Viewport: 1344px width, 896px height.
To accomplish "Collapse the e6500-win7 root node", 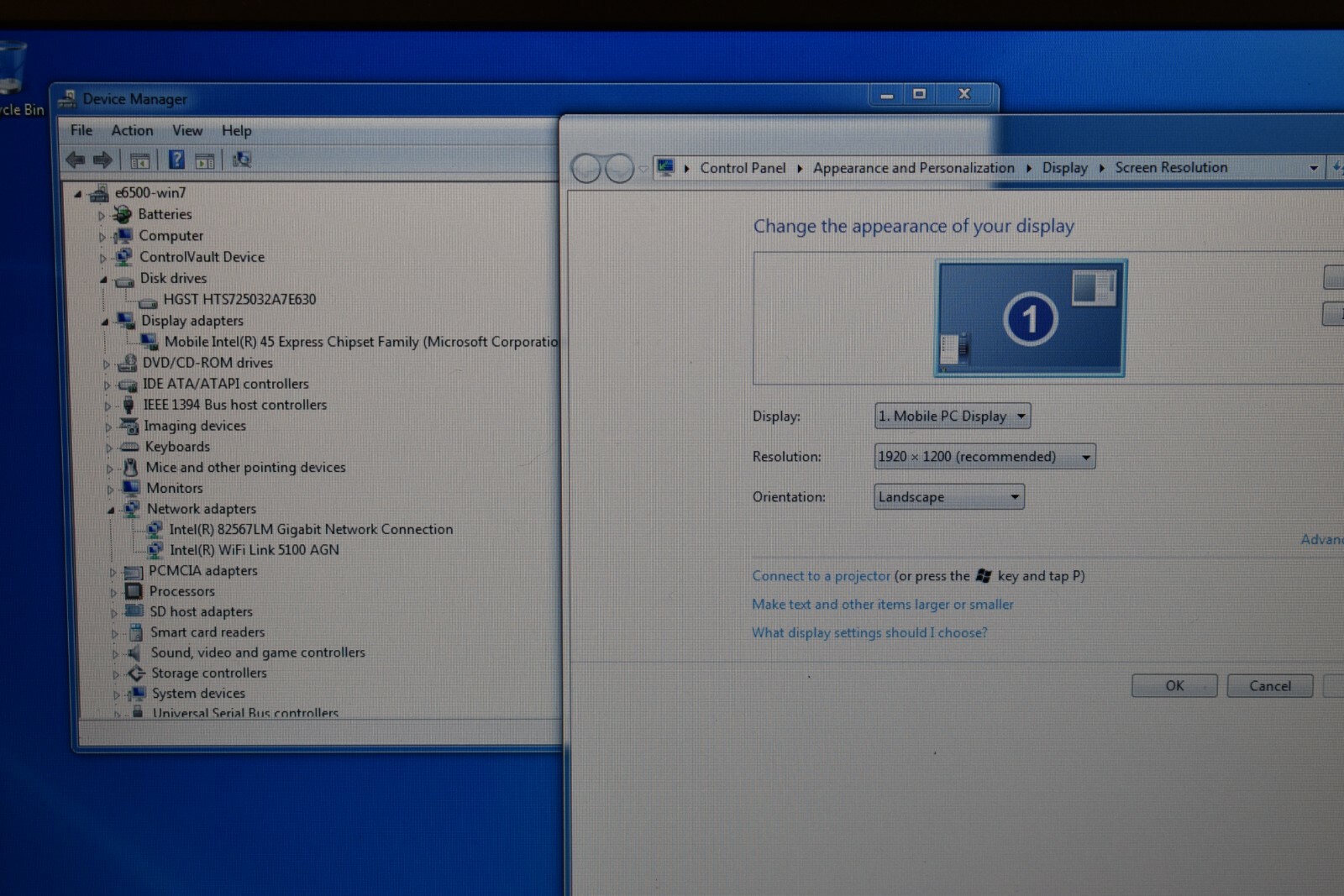I will tap(78, 194).
